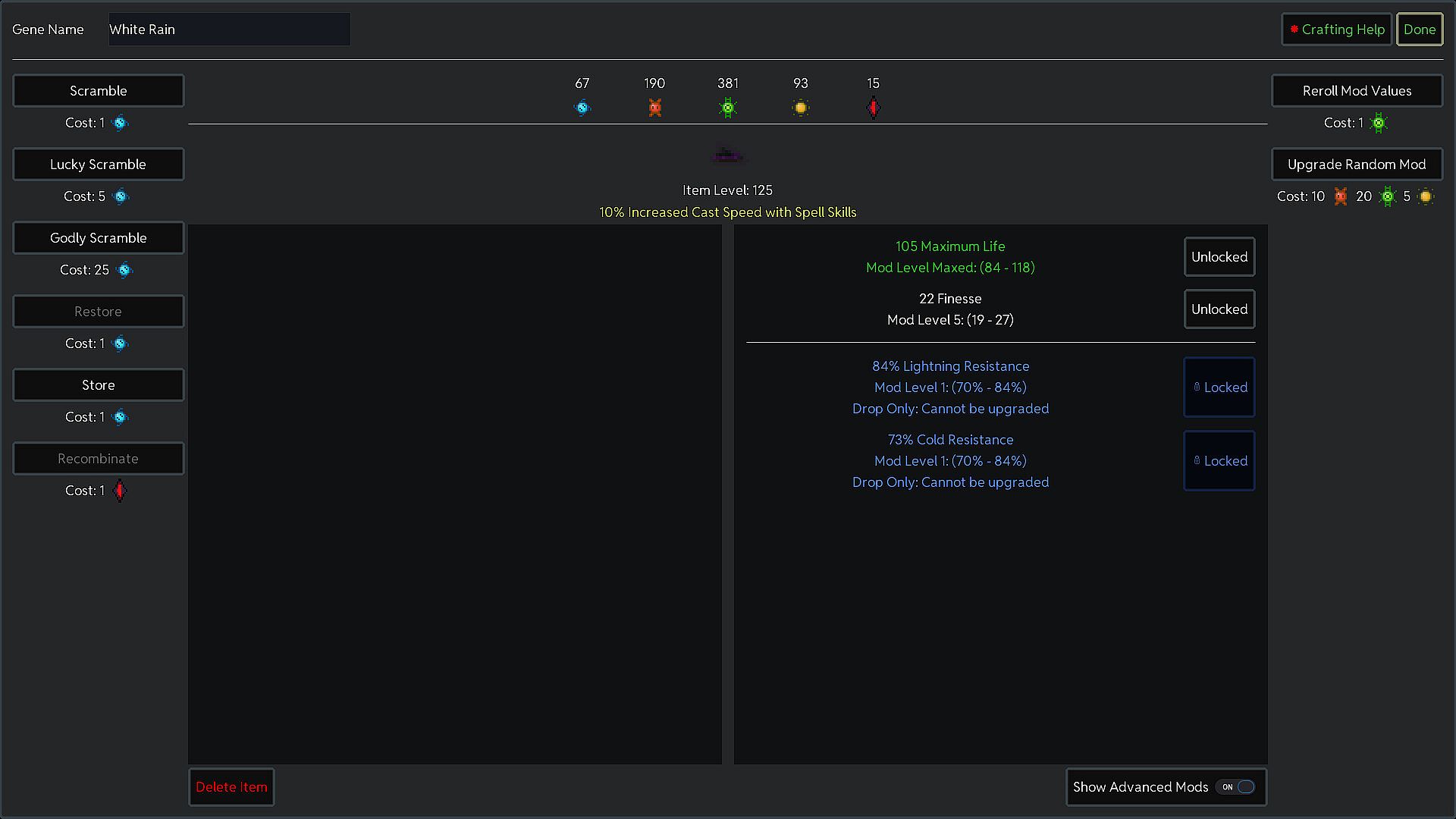This screenshot has height=819, width=1456.
Task: Click the red crystal under Recombinate cost
Action: point(120,491)
